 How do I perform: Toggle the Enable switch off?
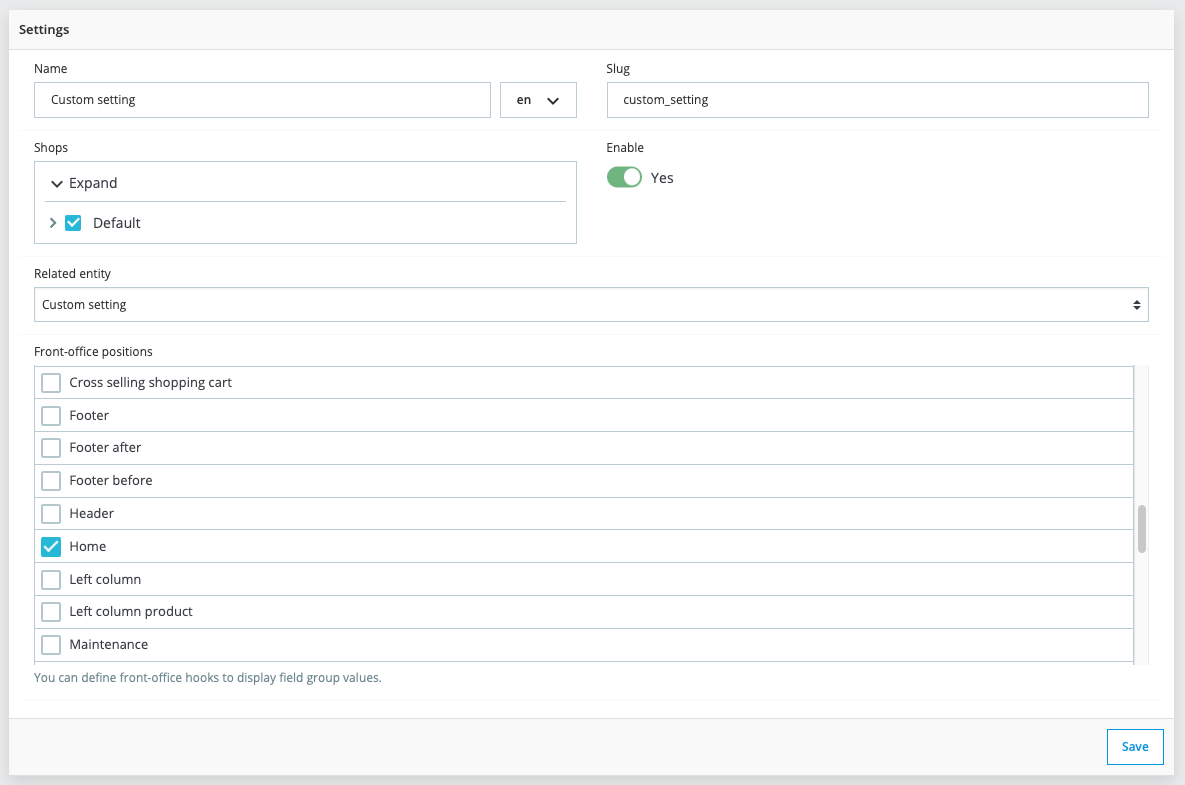click(624, 177)
